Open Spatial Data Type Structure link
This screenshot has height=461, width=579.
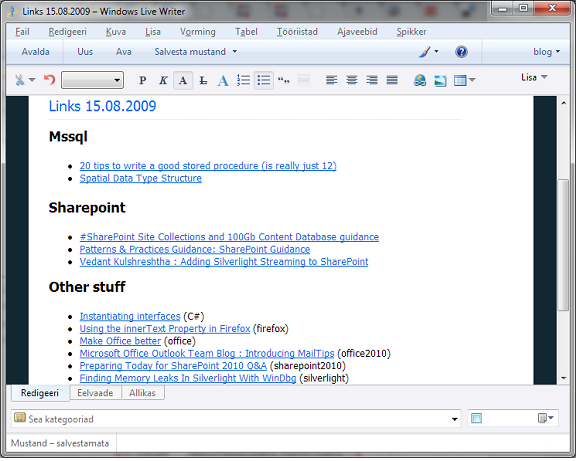click(141, 178)
